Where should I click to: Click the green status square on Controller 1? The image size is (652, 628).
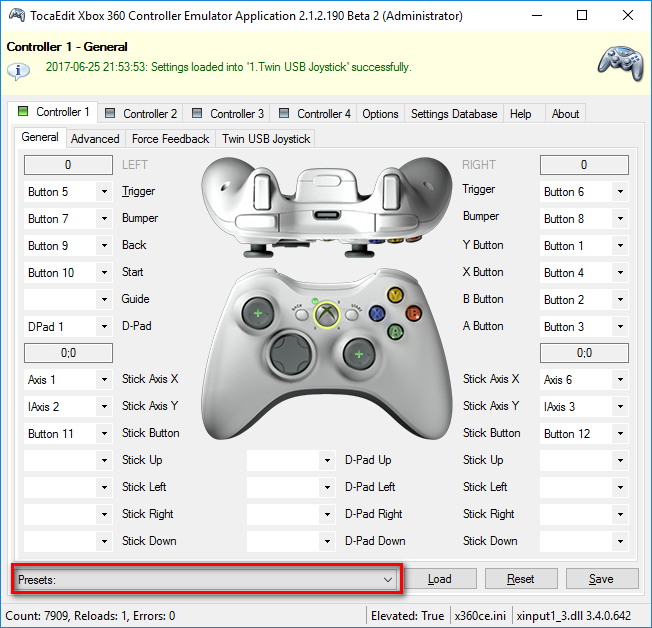(23, 111)
